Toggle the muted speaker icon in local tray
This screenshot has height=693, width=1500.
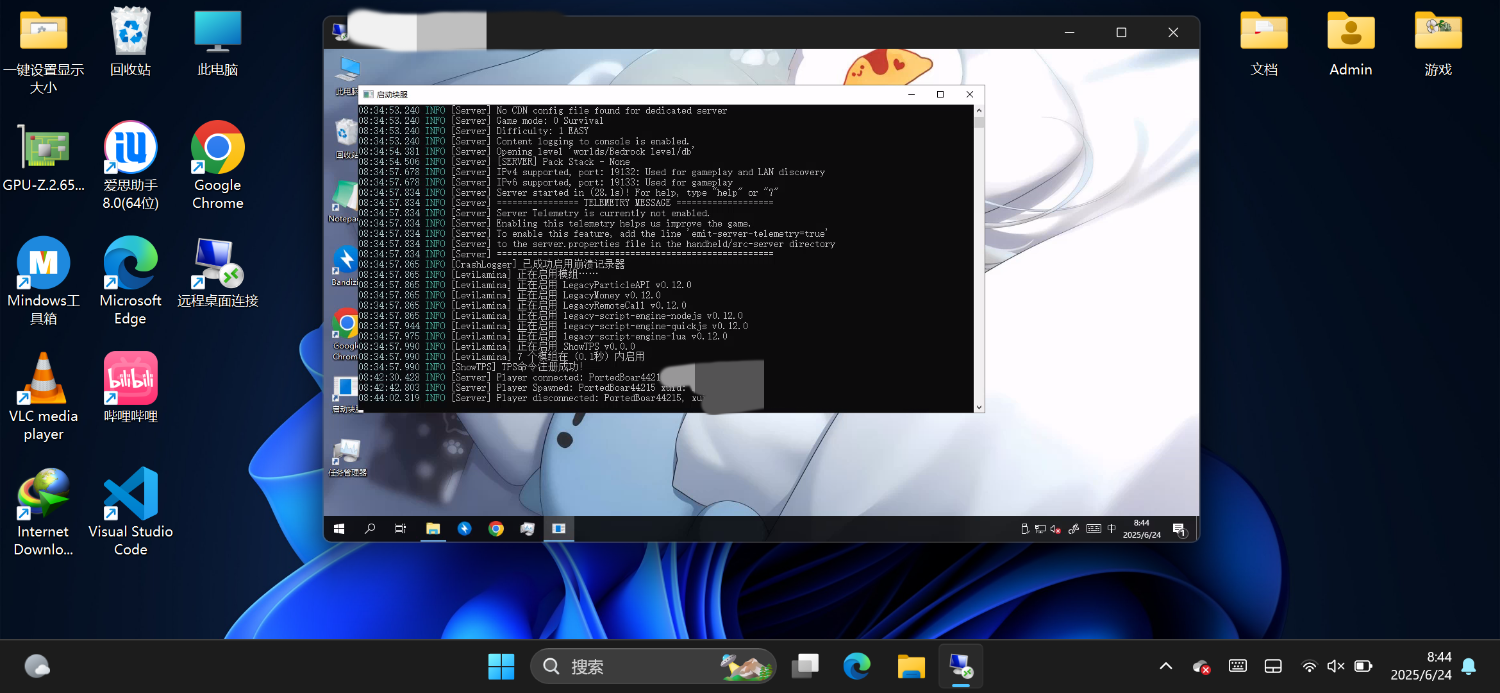pyautogui.click(x=1336, y=666)
